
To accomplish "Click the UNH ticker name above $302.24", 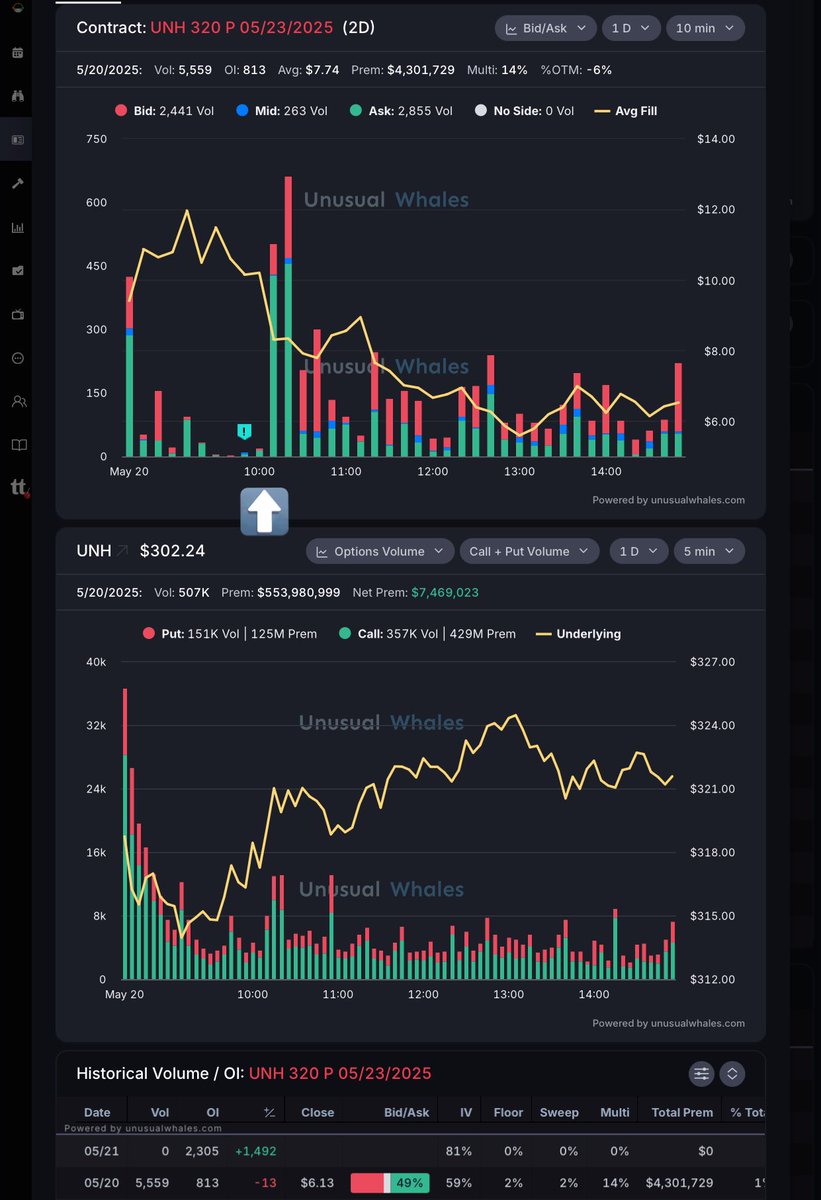I will pyautogui.click(x=93, y=551).
